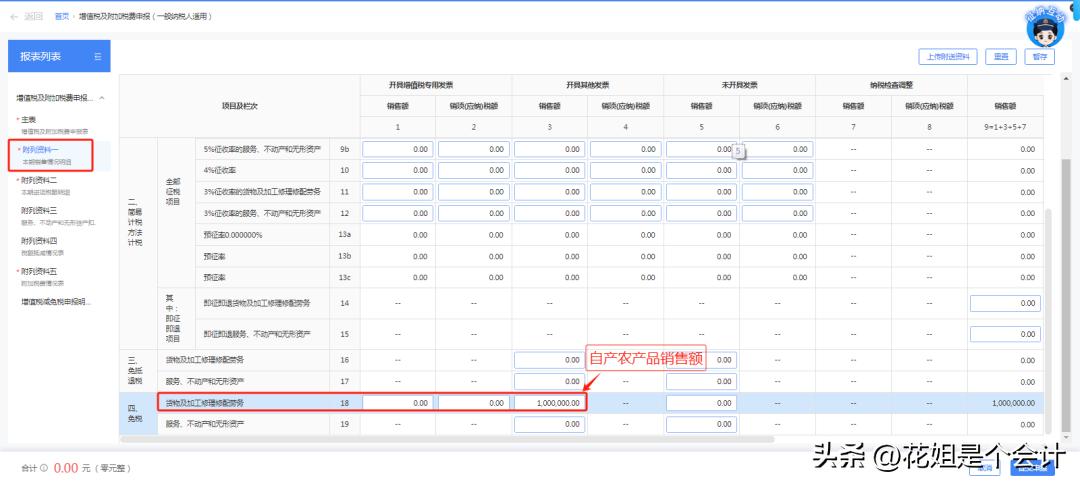This screenshot has height=484, width=1080.
Task: Click the 9=1+3+5+7 column label
Action: [x=1005, y=128]
